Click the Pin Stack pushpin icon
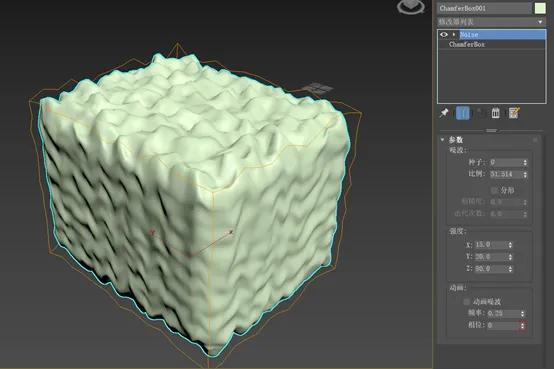554x369 pixels. [x=444, y=113]
